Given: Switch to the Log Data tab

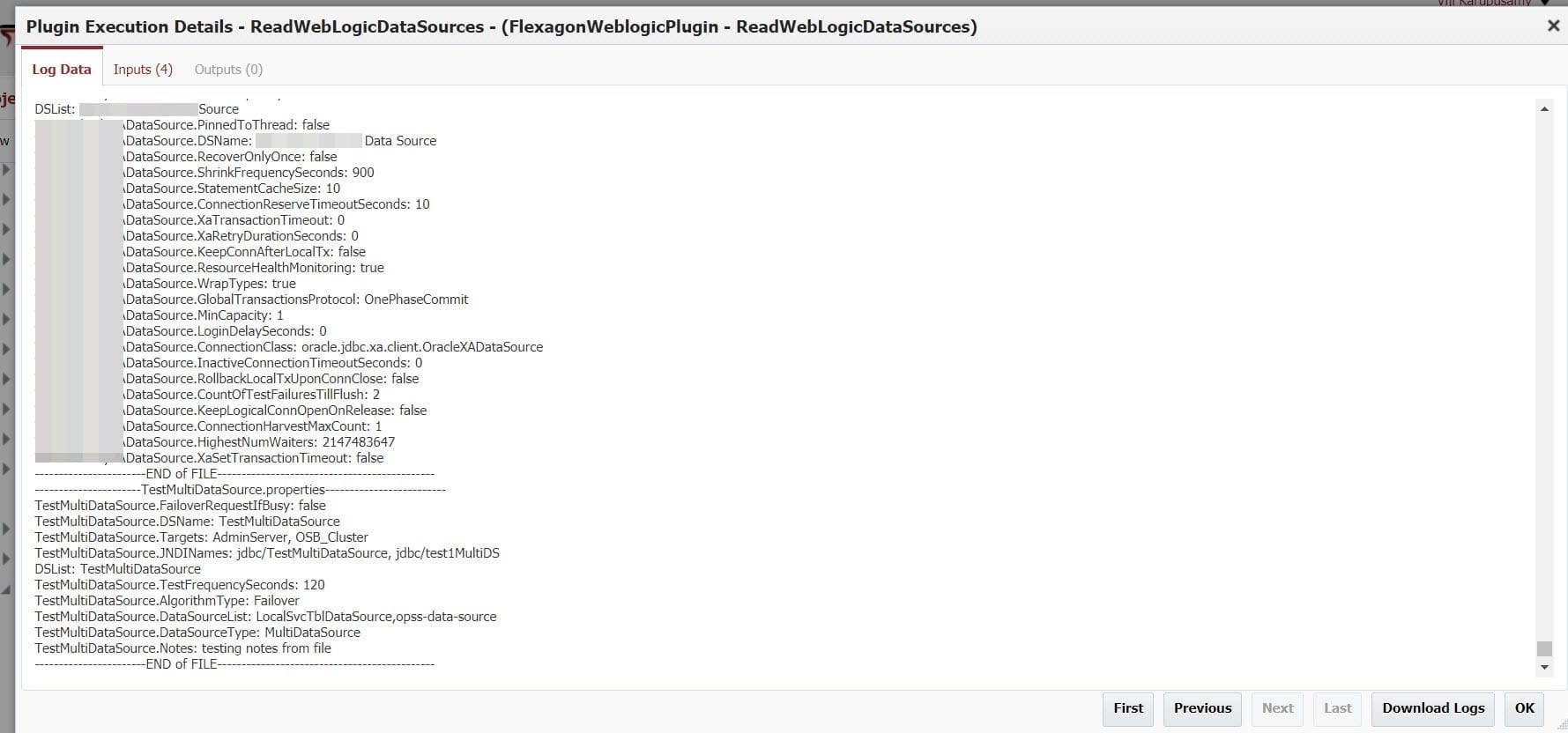Looking at the screenshot, I should click(62, 69).
